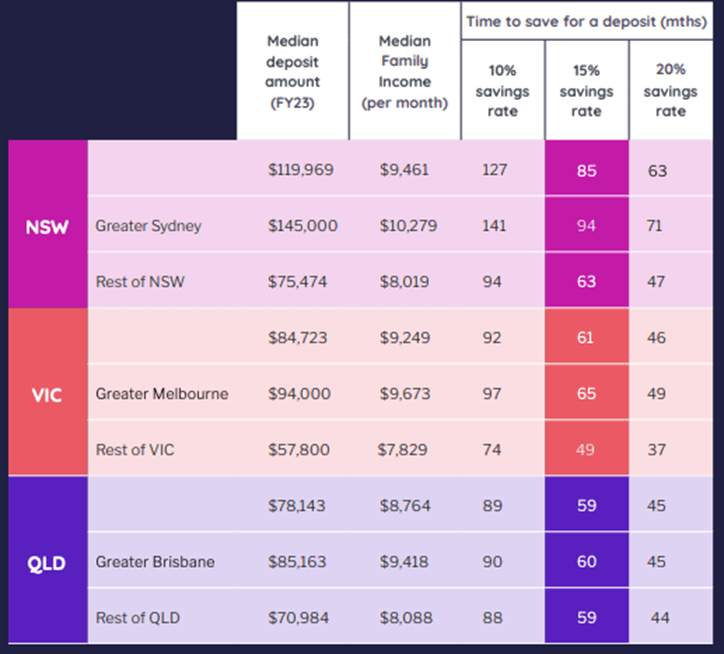Image resolution: width=724 pixels, height=654 pixels.
Task: Click the 97 months value
Action: click(492, 394)
